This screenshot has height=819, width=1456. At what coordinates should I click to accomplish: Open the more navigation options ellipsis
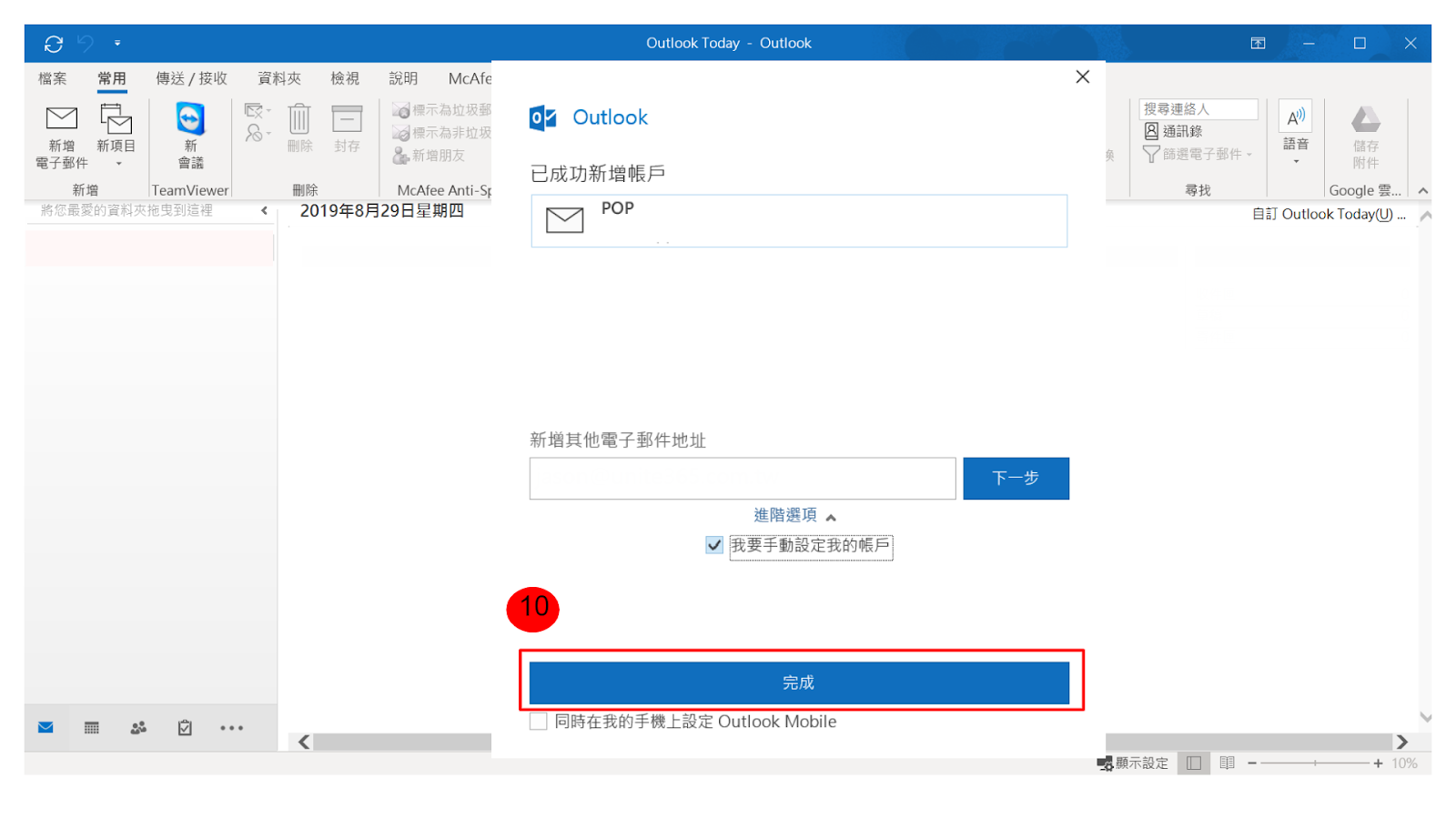coord(231,727)
